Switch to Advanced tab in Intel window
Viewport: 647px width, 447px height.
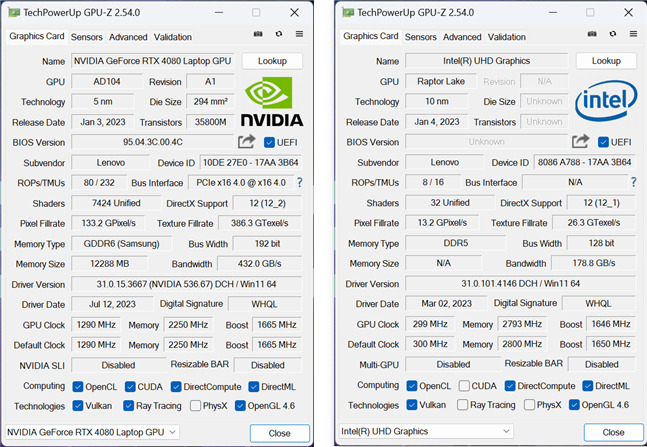(x=462, y=37)
